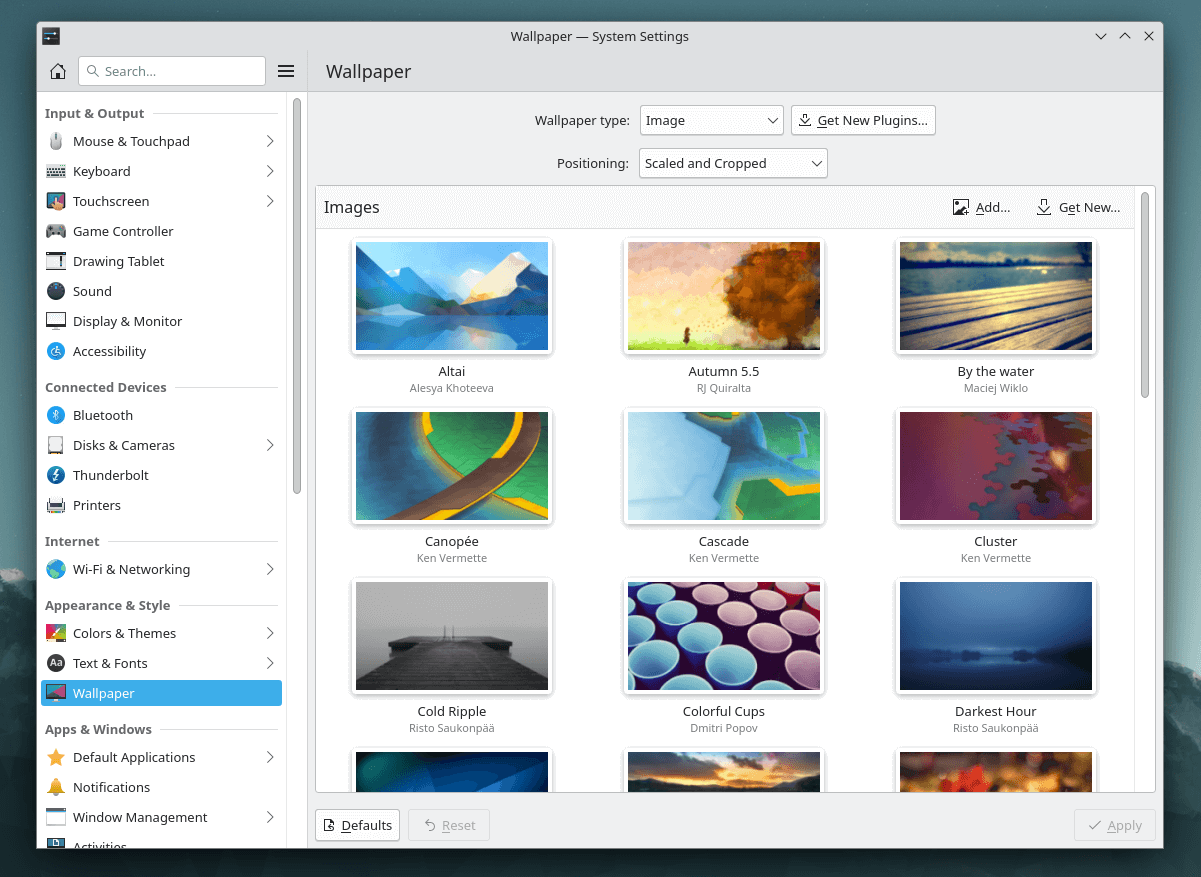Viewport: 1201px width, 877px height.
Task: Open Colors & Themes via its icon
Action: pos(56,633)
